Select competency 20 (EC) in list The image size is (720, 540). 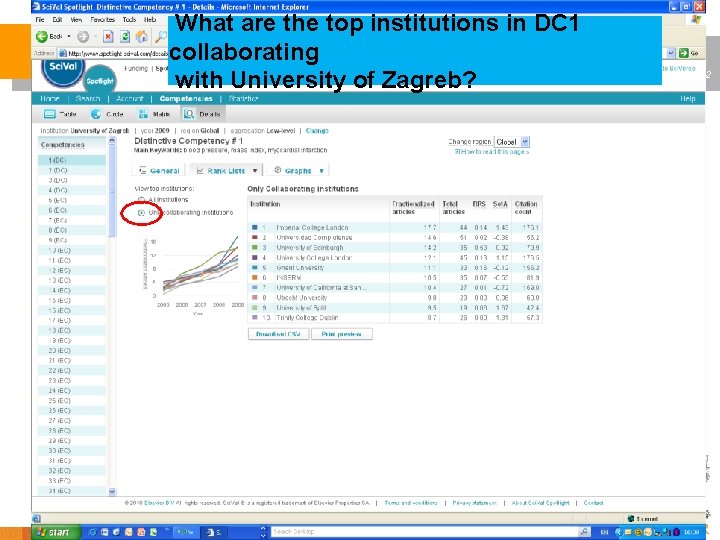click(72, 350)
